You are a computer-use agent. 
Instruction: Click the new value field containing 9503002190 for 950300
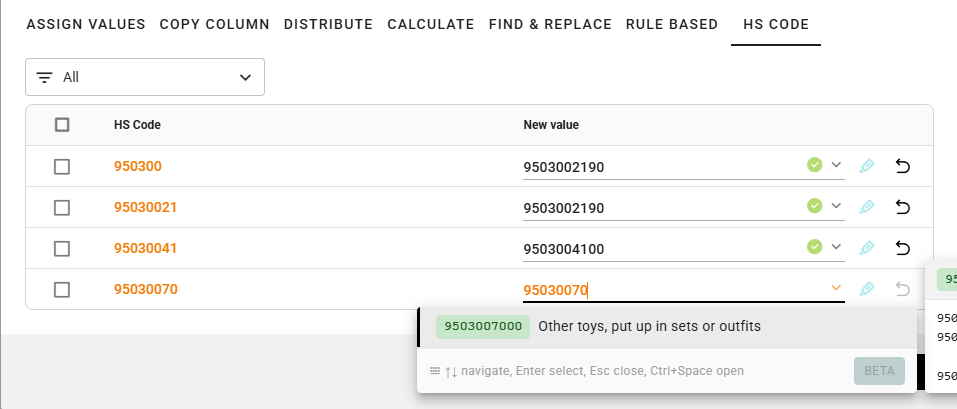[660, 167]
